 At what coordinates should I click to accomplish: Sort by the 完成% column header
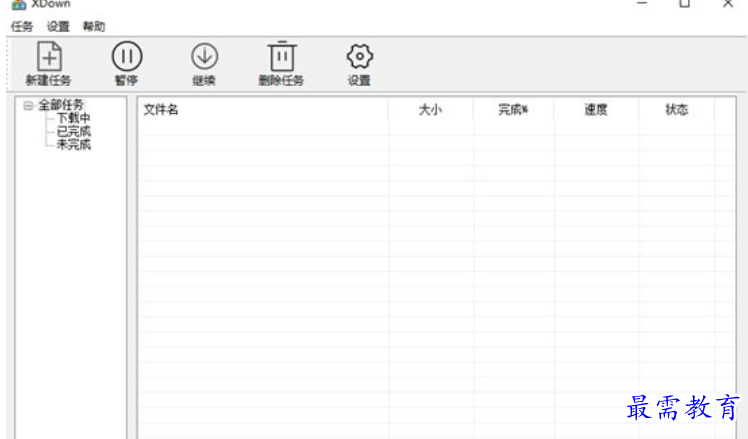513,109
